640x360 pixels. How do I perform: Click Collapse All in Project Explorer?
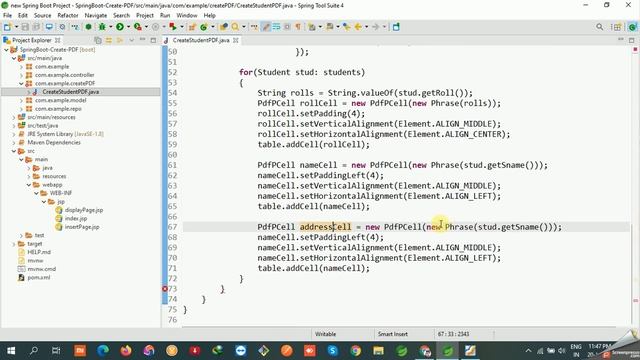[98, 40]
